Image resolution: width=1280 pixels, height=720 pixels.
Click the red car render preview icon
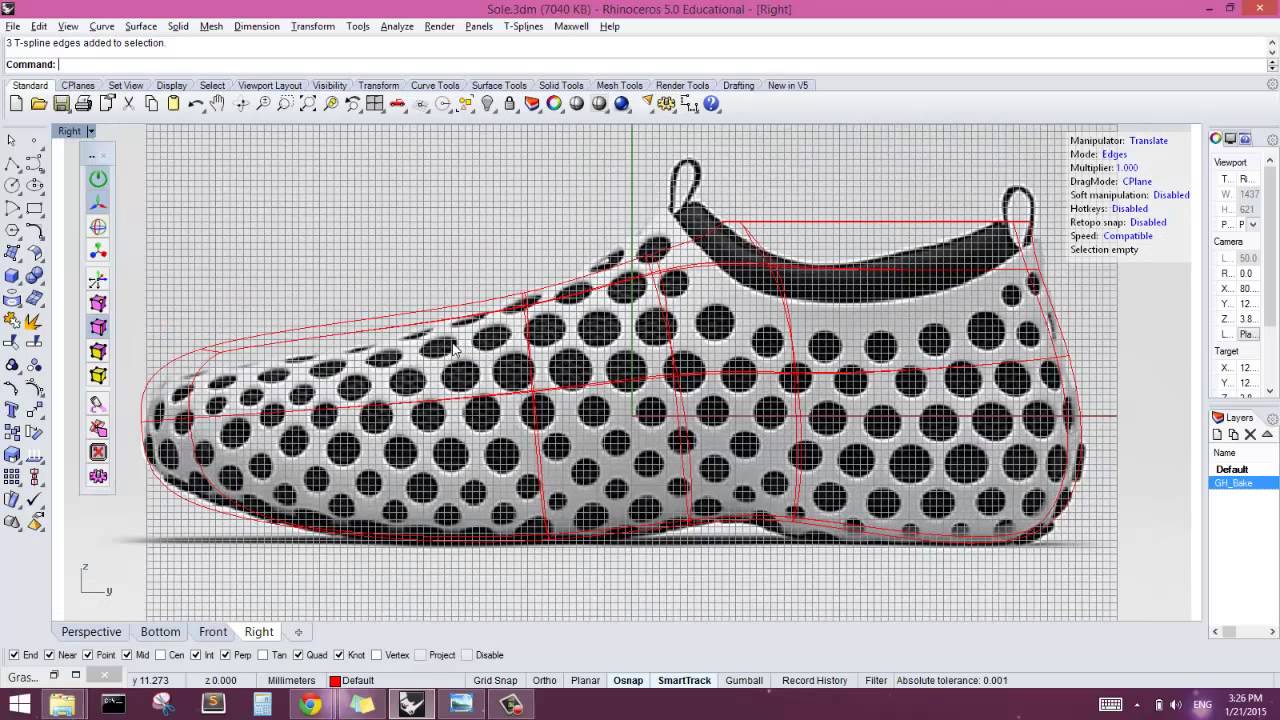click(398, 104)
